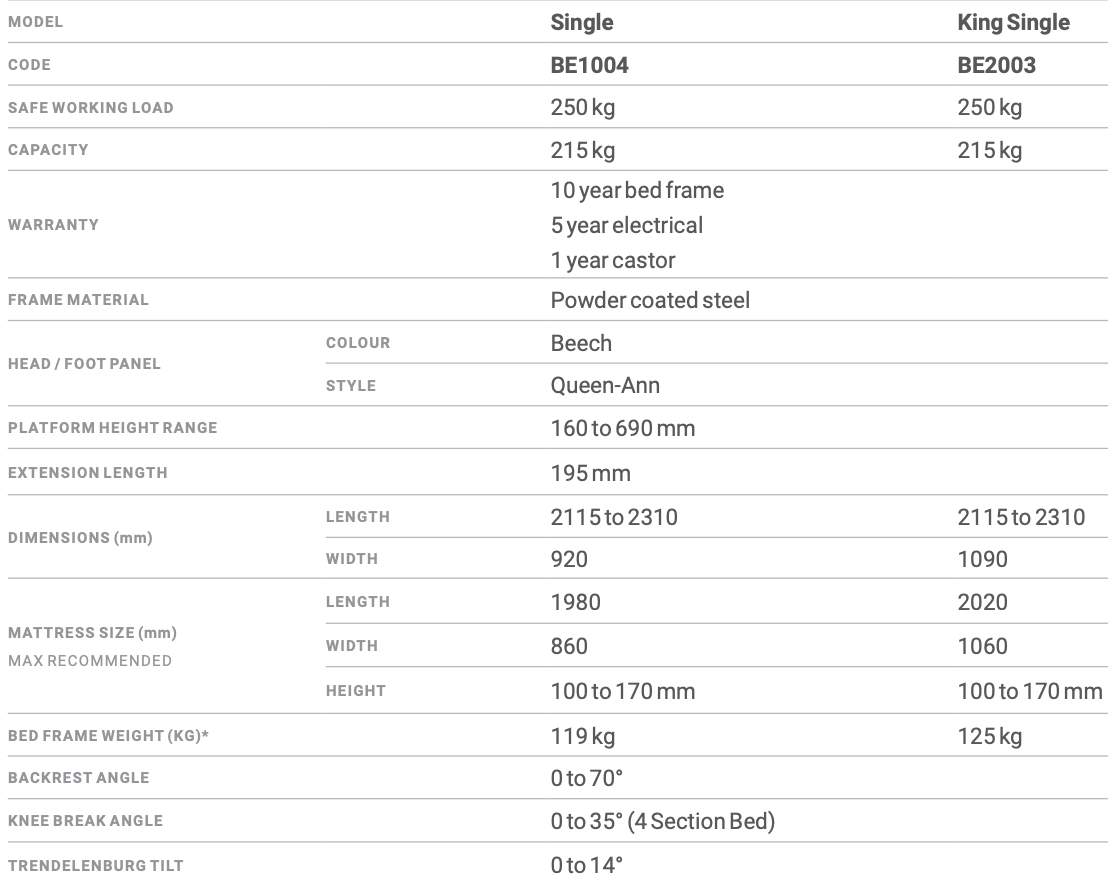1108x884 pixels.
Task: Select the King Single mattress length 2020
Action: (982, 602)
